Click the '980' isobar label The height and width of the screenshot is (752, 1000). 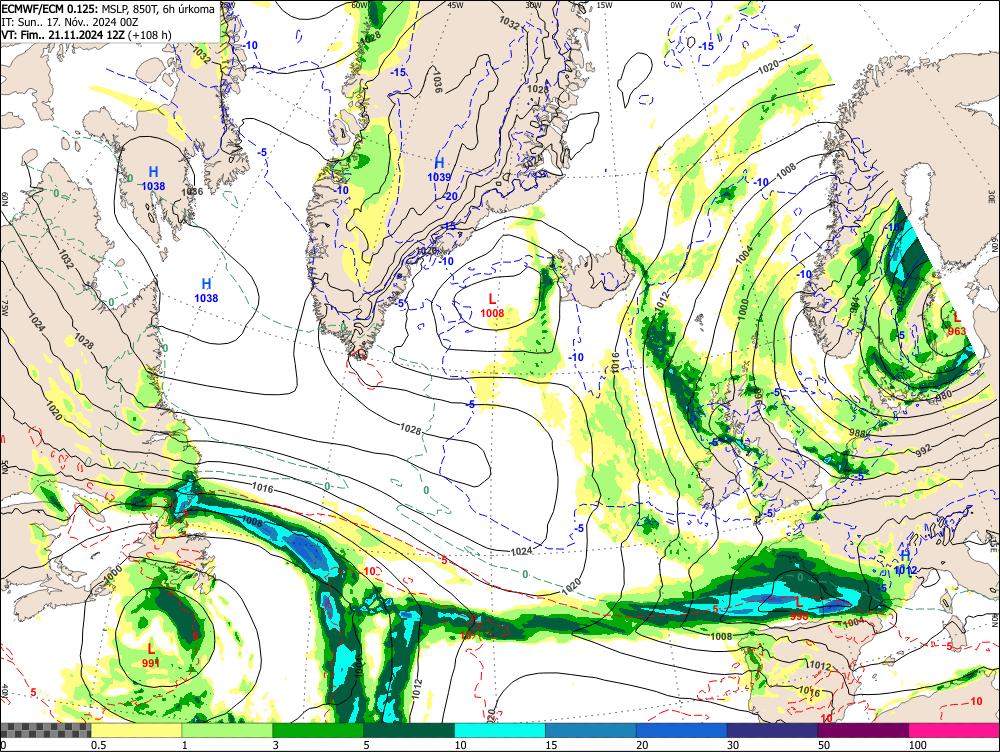945,397
